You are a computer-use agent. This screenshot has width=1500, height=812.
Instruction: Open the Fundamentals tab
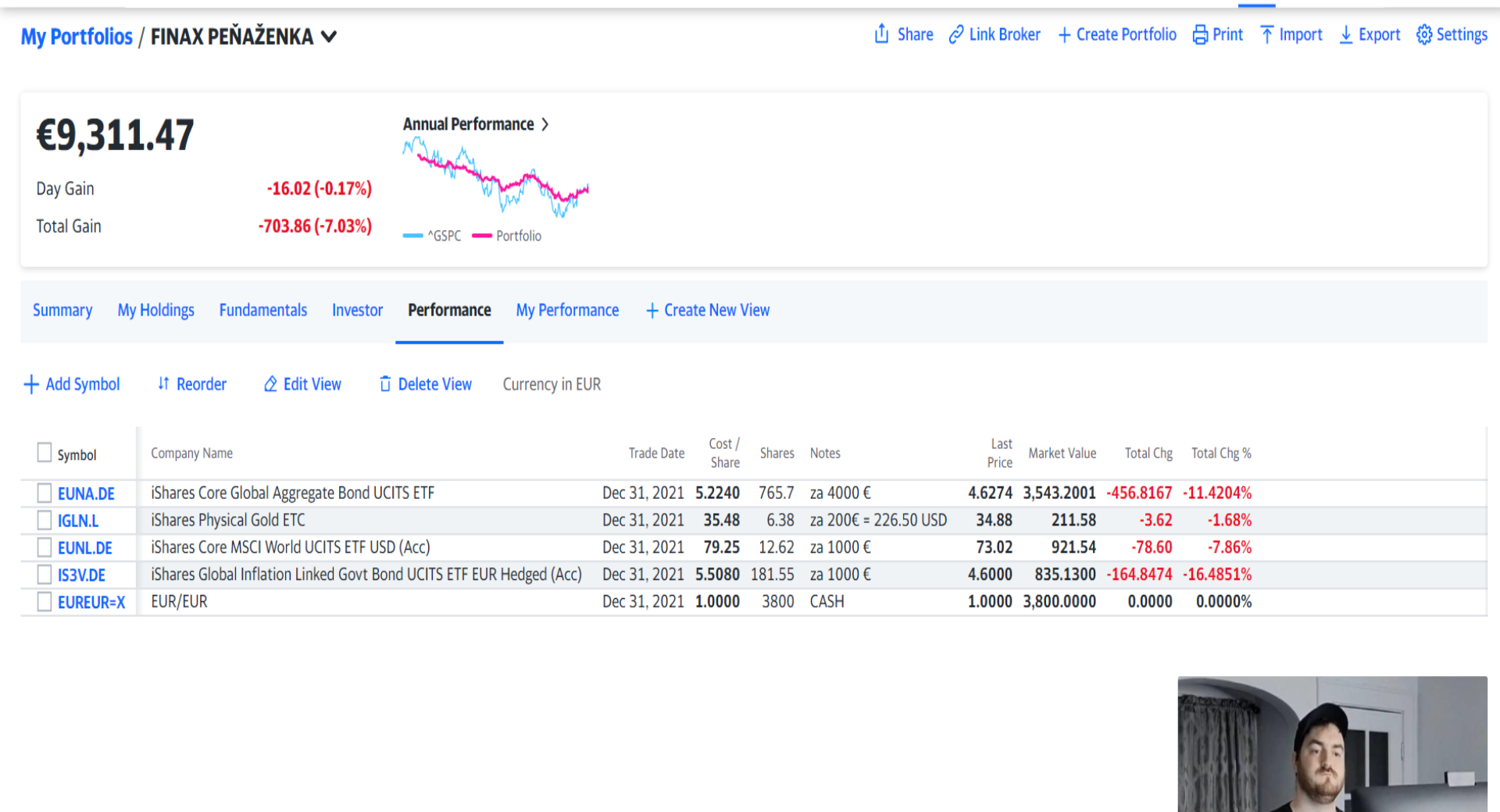(263, 311)
